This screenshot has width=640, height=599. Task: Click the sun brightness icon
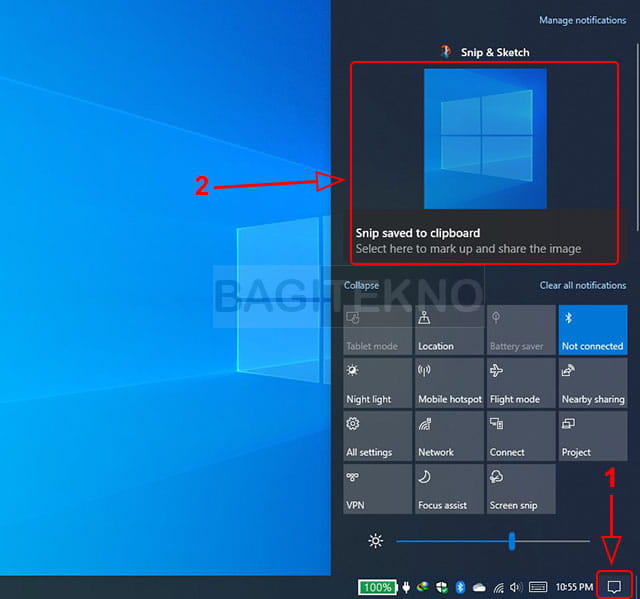tap(376, 541)
